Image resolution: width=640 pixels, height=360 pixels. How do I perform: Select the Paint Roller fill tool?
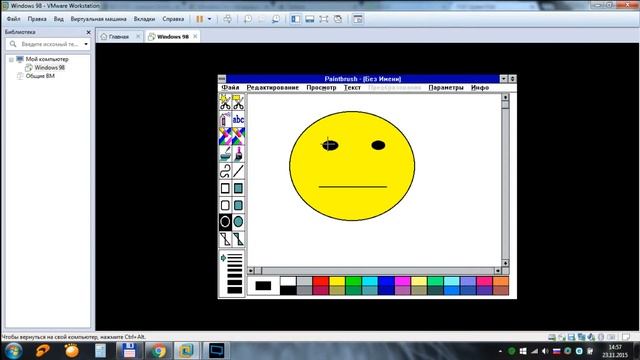tap(225, 153)
